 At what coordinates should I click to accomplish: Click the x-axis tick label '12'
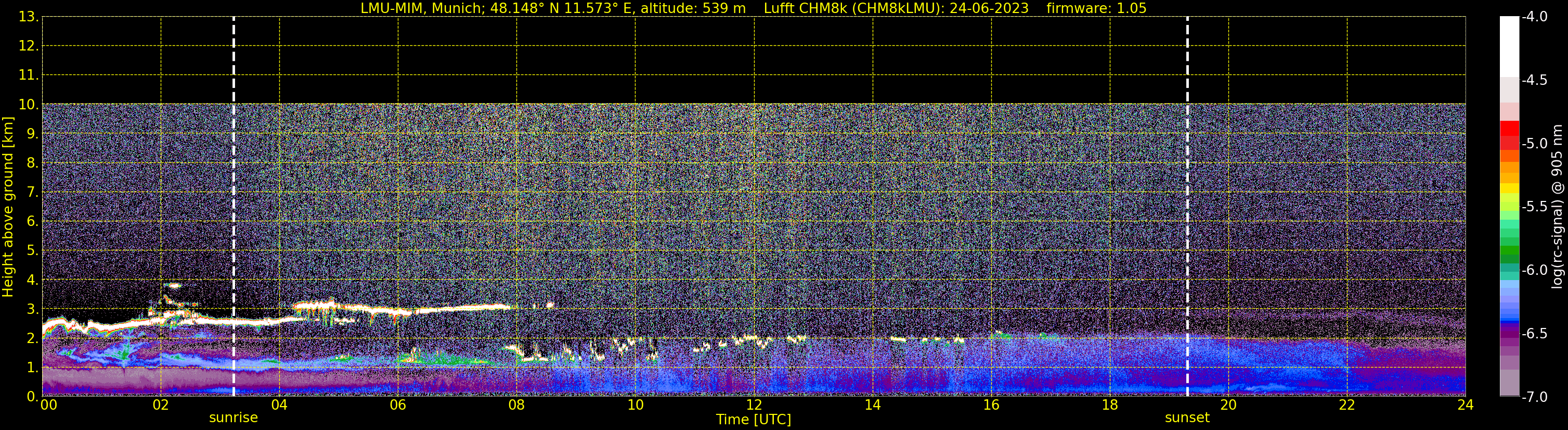(x=754, y=405)
